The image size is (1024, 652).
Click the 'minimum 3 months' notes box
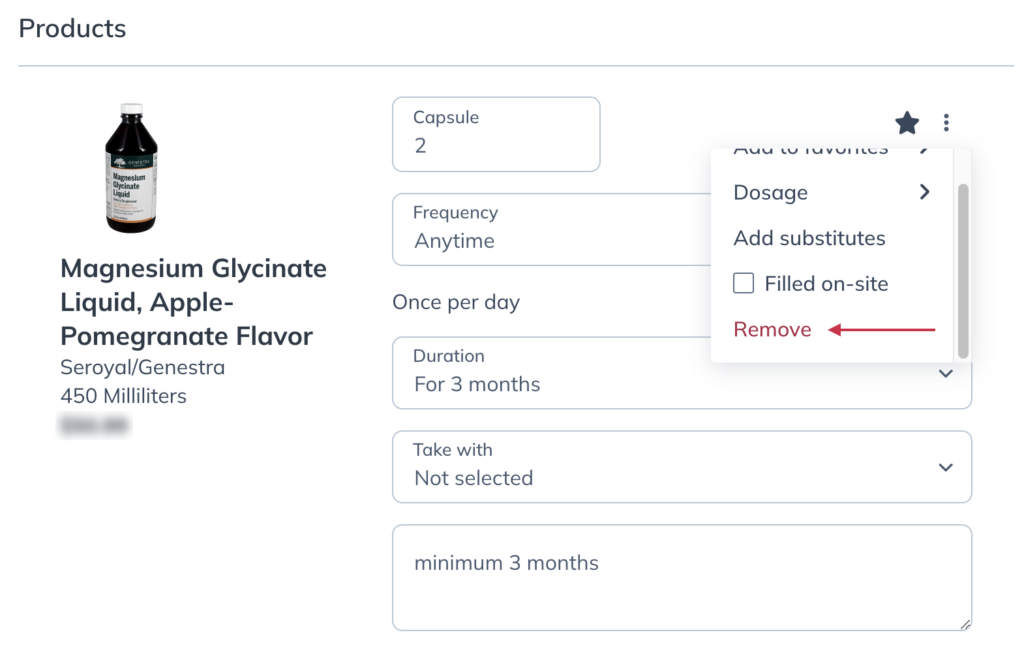click(682, 578)
